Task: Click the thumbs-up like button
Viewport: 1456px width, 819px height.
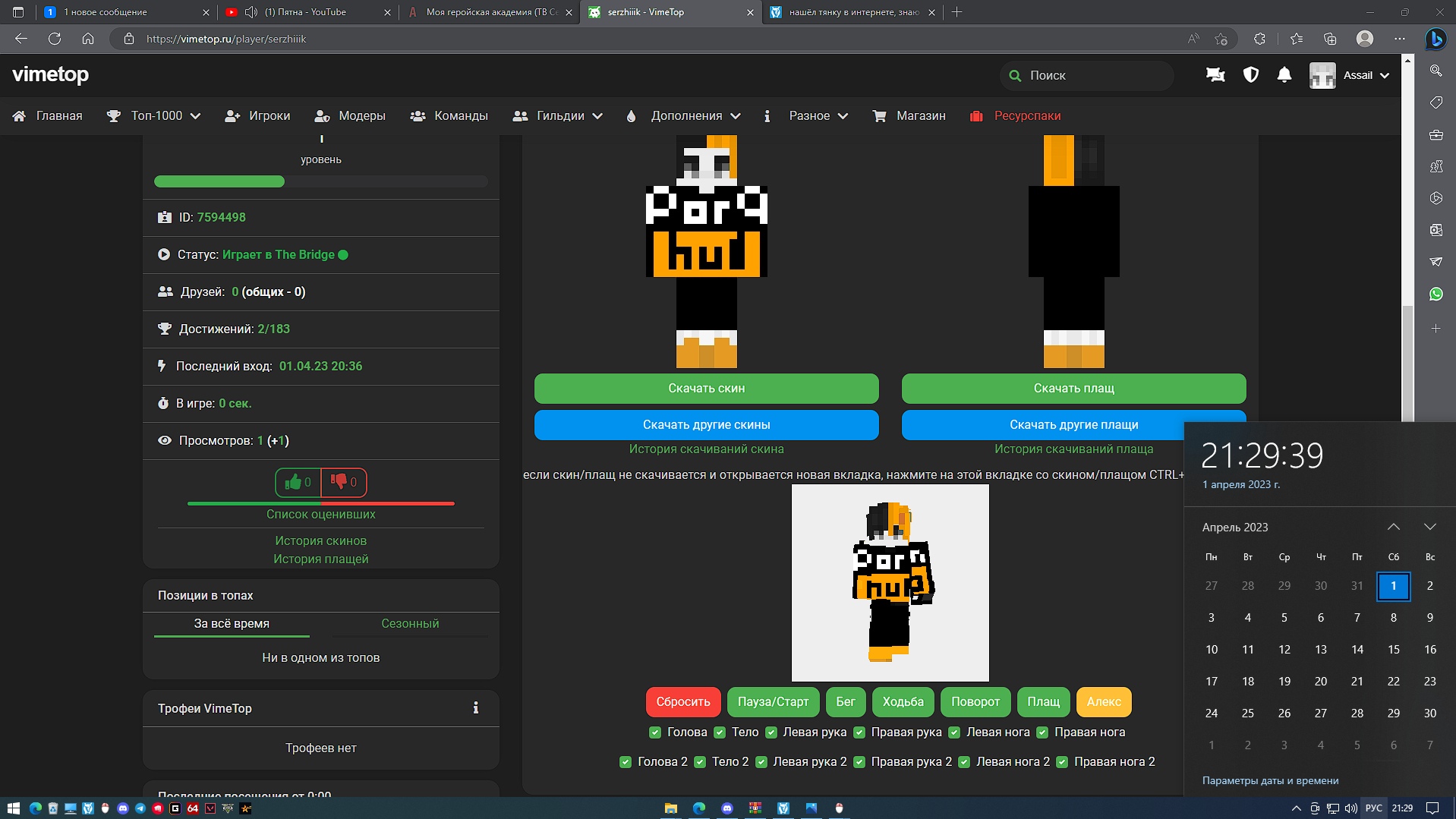Action: tap(298, 482)
